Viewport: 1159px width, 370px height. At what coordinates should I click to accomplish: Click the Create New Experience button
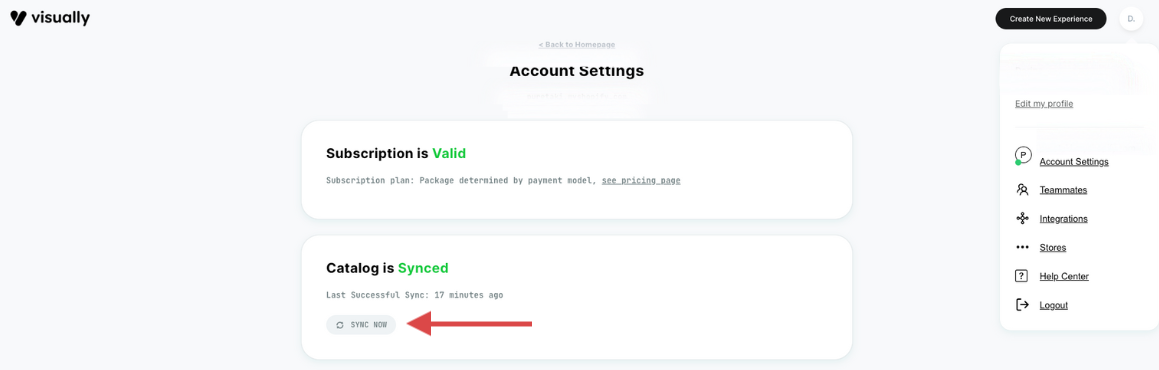pos(1050,18)
